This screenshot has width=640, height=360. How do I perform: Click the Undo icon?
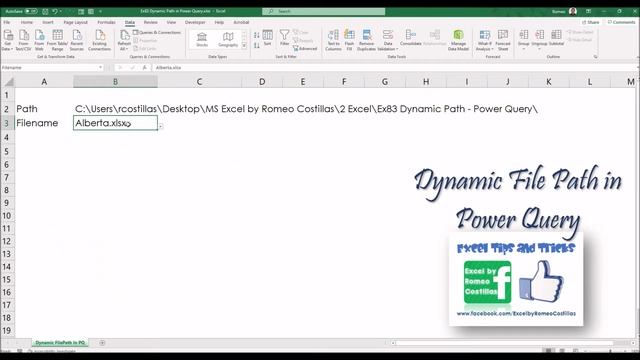[x=55, y=11]
